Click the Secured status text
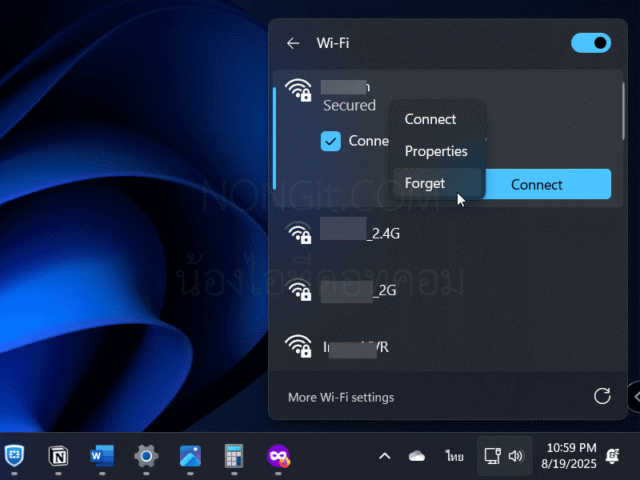The width and height of the screenshot is (640, 480). coord(349,105)
